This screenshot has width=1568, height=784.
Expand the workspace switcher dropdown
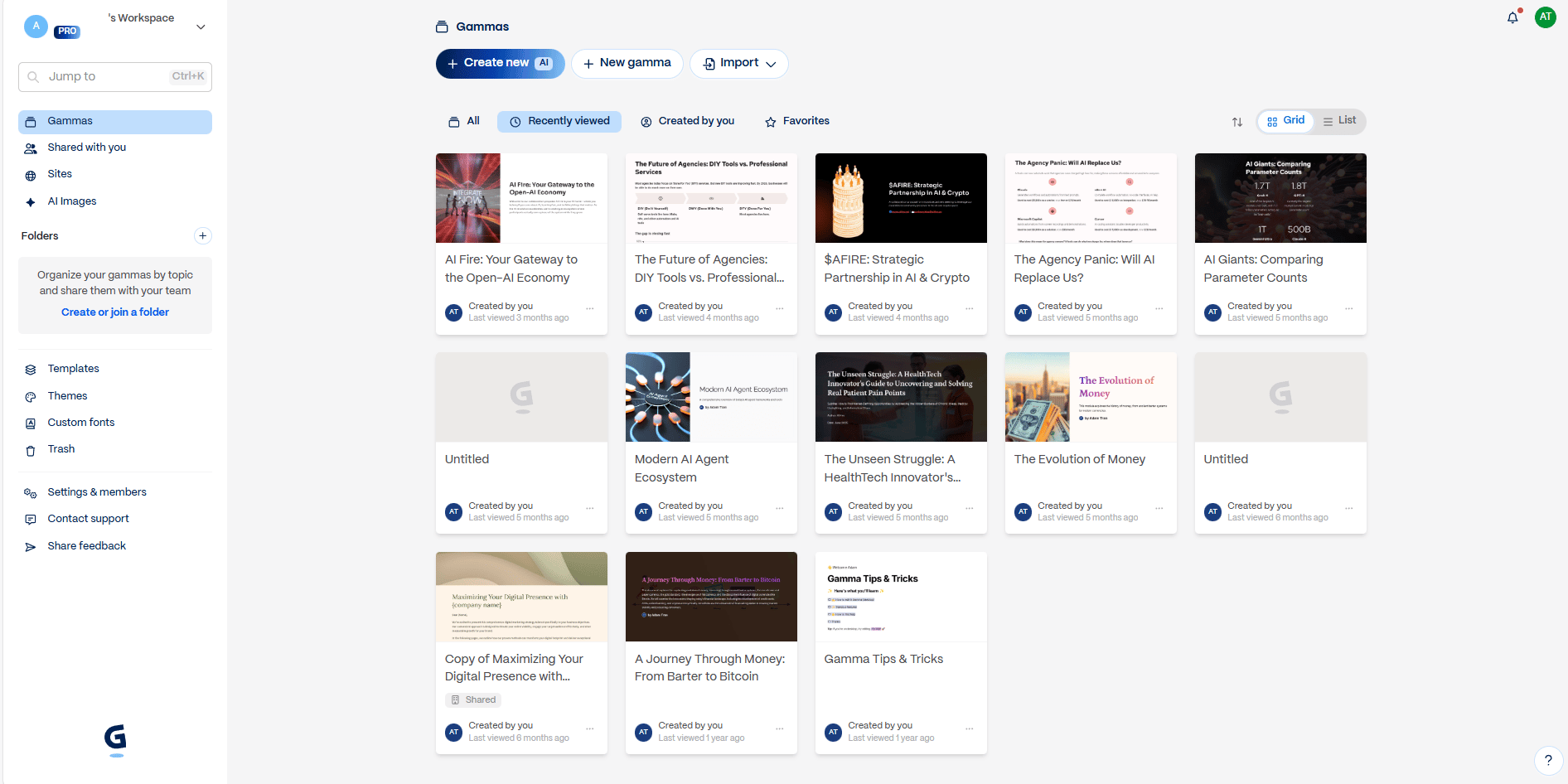[201, 27]
